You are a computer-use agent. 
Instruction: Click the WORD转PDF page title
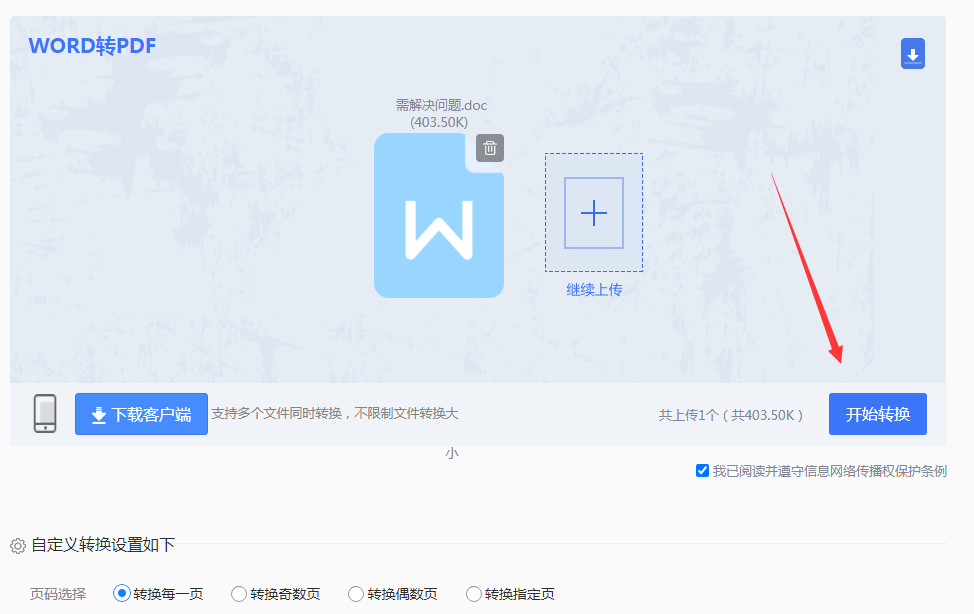point(92,45)
